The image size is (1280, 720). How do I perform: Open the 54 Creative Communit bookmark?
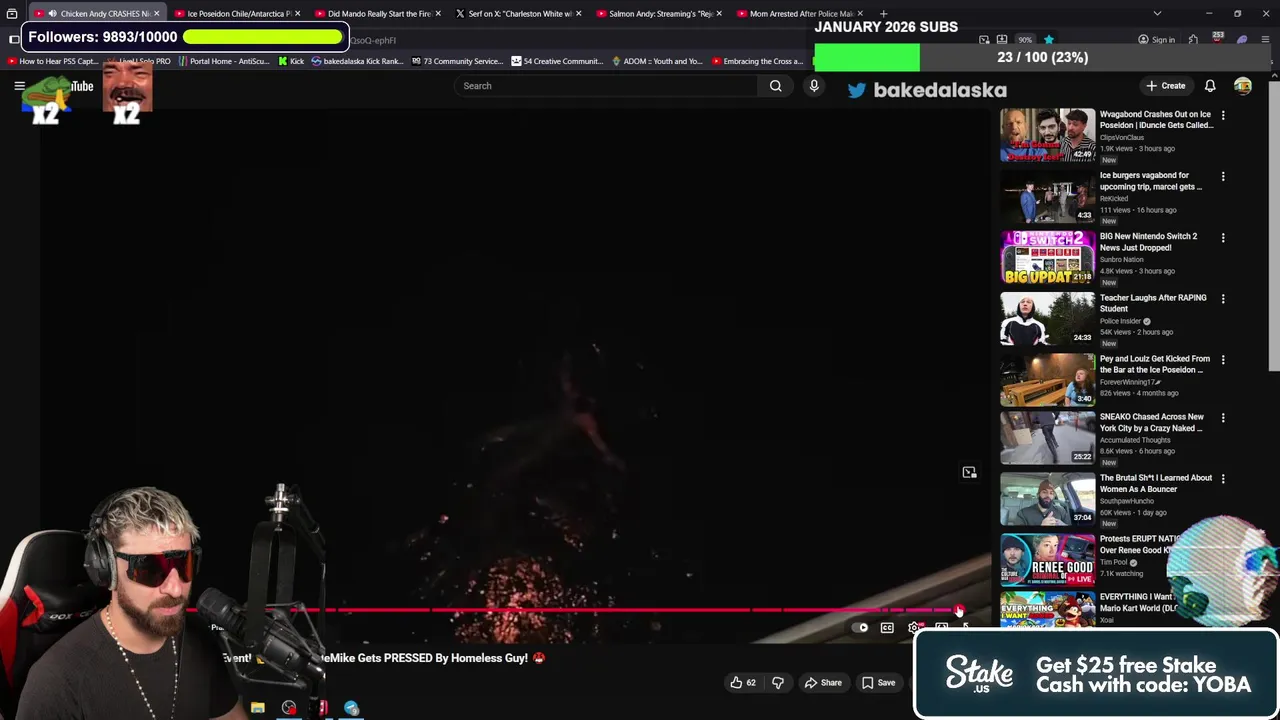pyautogui.click(x=557, y=61)
